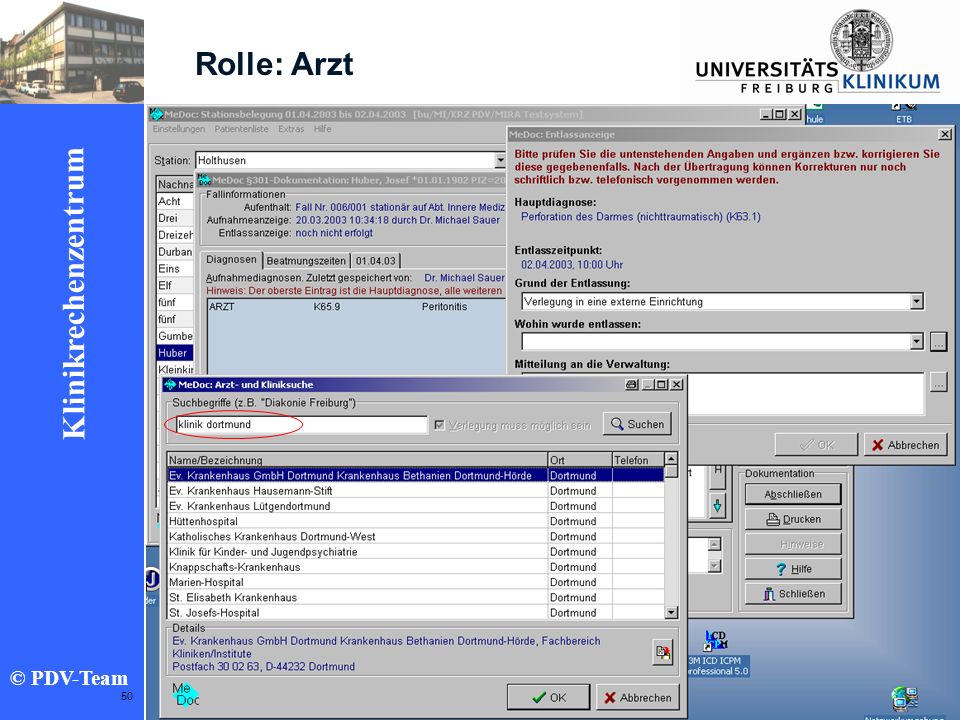Screen dimensions: 960x720
Task: Toggle 'Verlegung muss möglich sein' checkbox
Action: 439,425
